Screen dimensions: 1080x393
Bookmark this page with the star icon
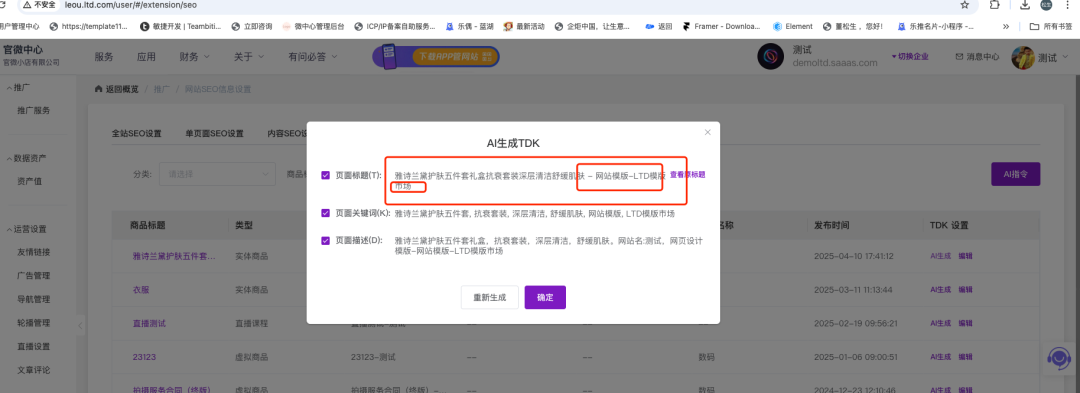(964, 5)
